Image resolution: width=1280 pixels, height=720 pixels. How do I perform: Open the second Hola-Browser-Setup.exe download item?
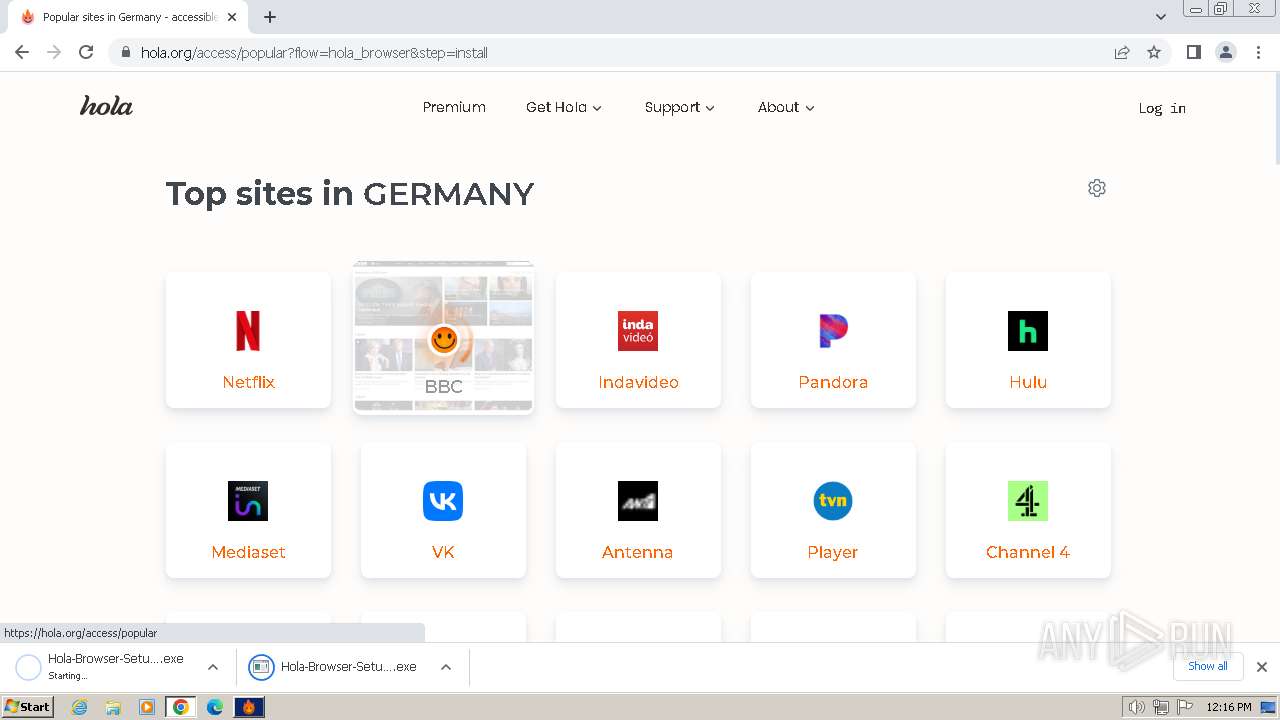tap(335, 667)
